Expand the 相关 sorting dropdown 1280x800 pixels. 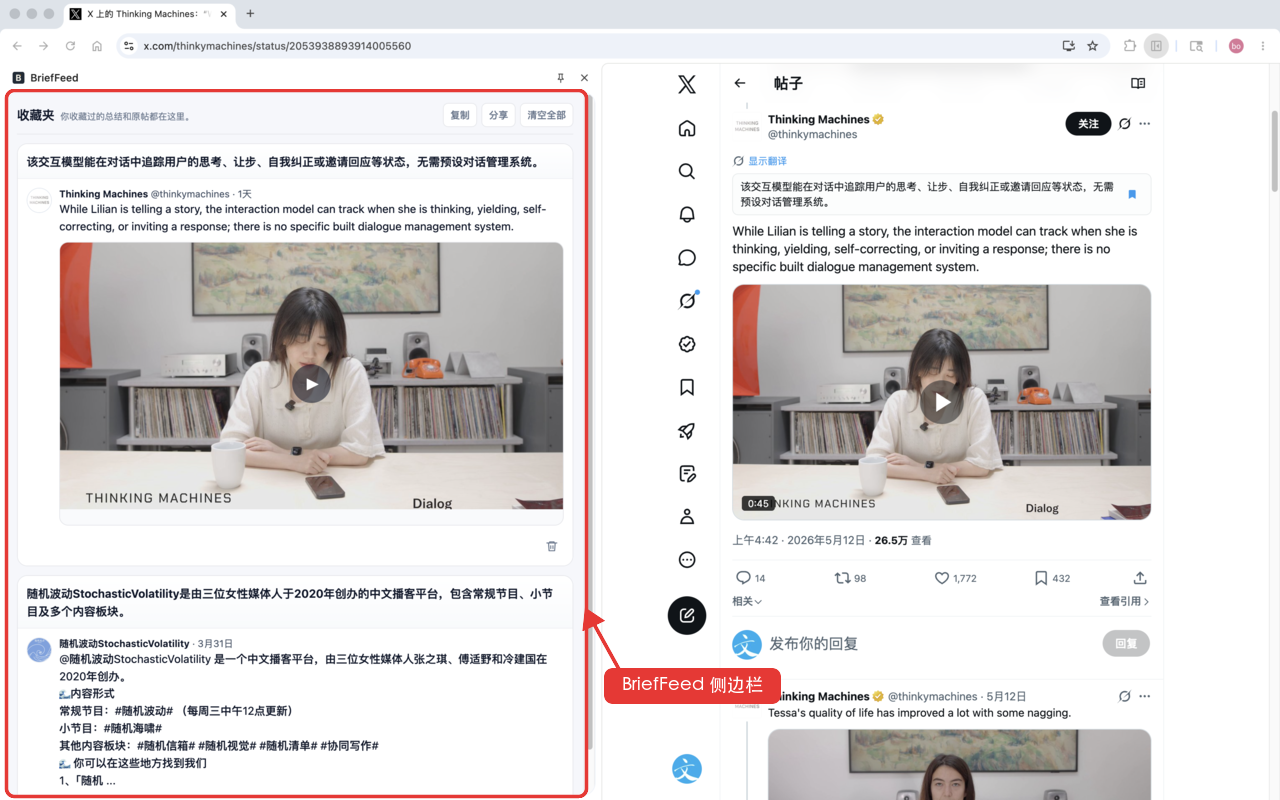[747, 601]
